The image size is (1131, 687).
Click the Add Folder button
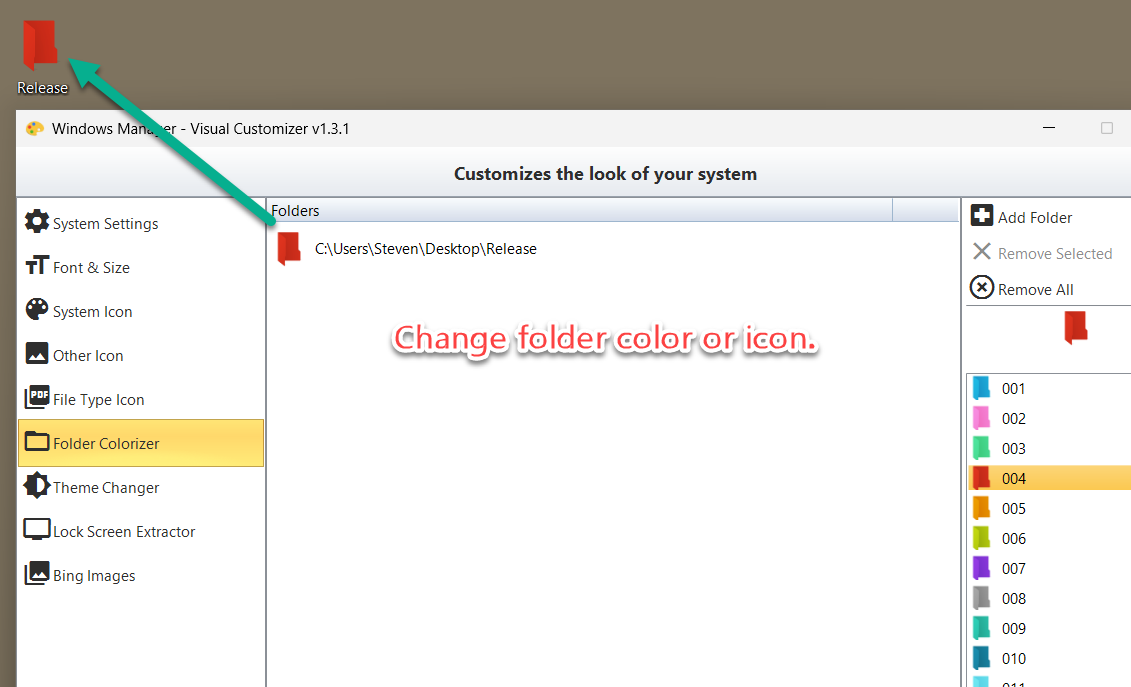[1021, 216]
